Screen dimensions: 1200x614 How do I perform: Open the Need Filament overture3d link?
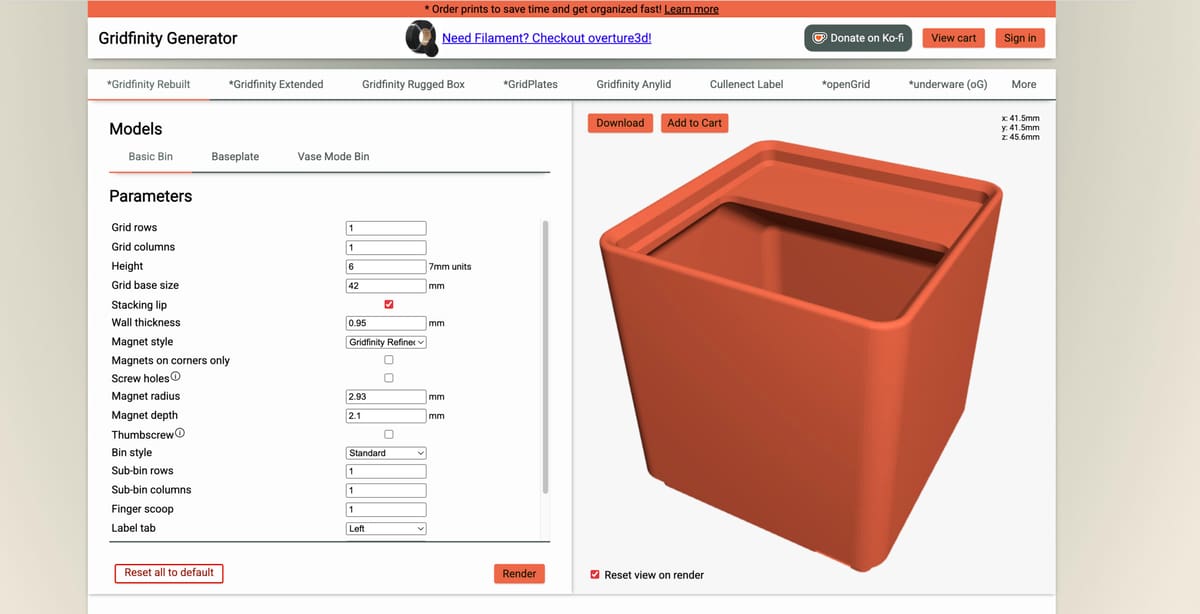click(547, 38)
